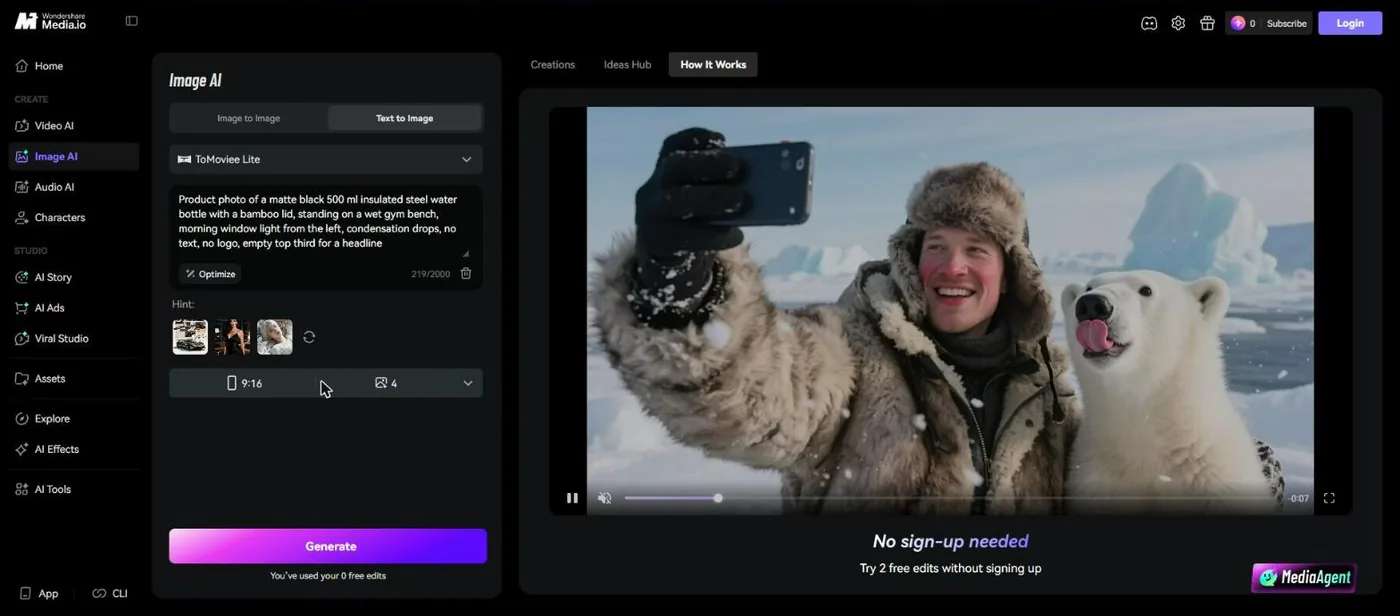Refresh hints with the circular arrow icon

[x=309, y=337]
